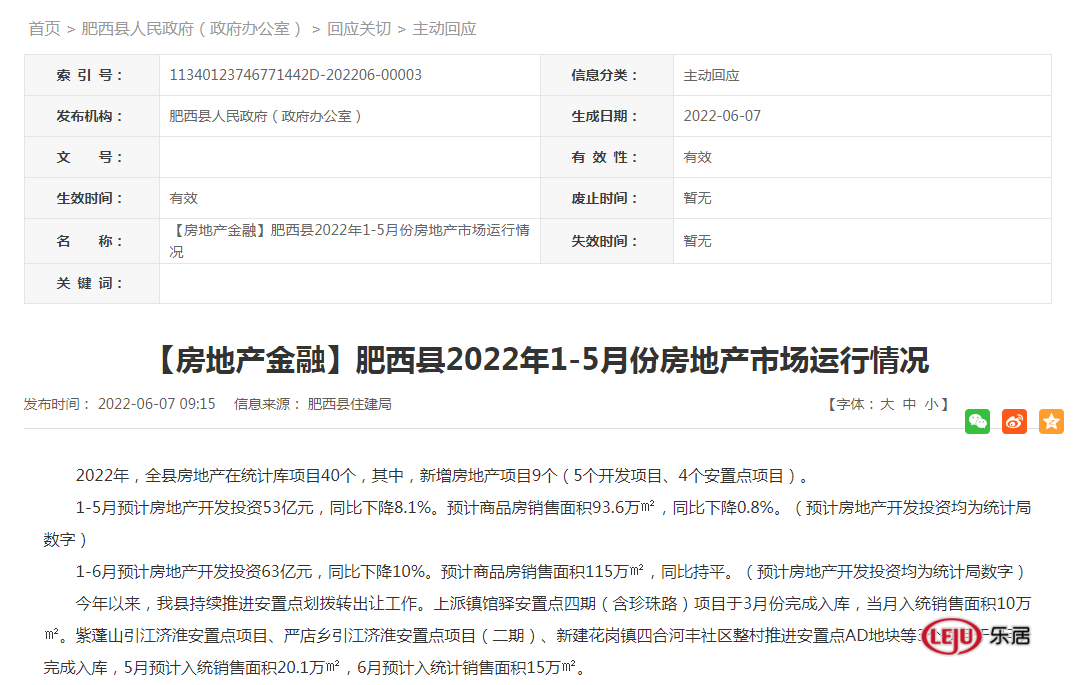Switch font size to 大

[x=888, y=405]
